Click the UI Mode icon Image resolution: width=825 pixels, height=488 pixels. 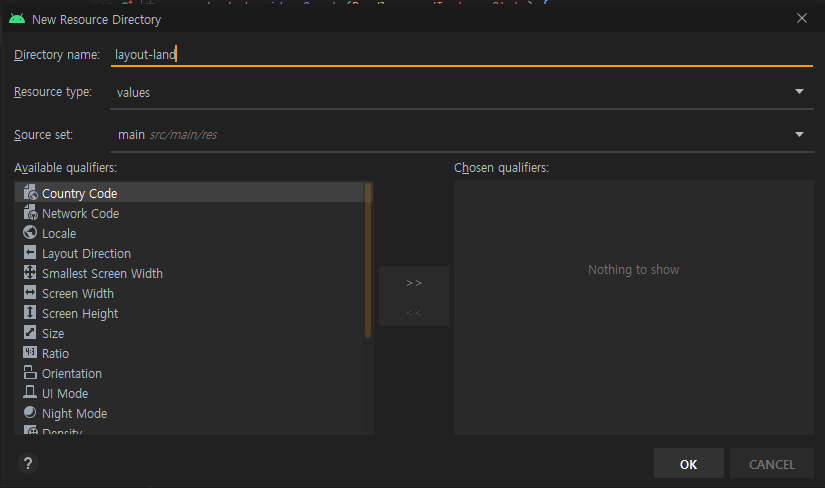coord(30,392)
